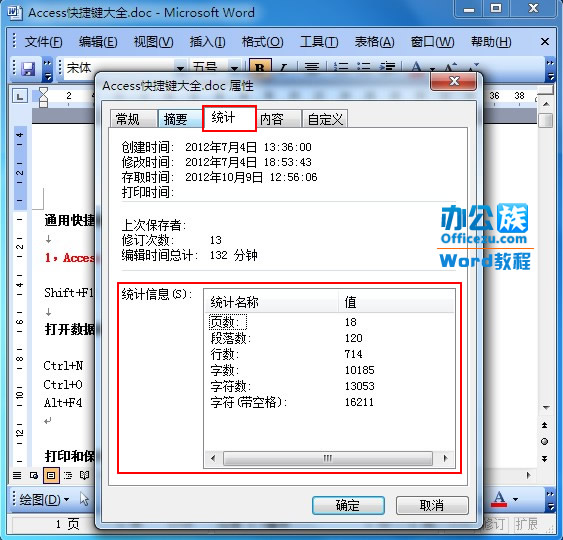563x540 pixels.
Task: Save the document with floppy icon
Action: click(x=28, y=69)
